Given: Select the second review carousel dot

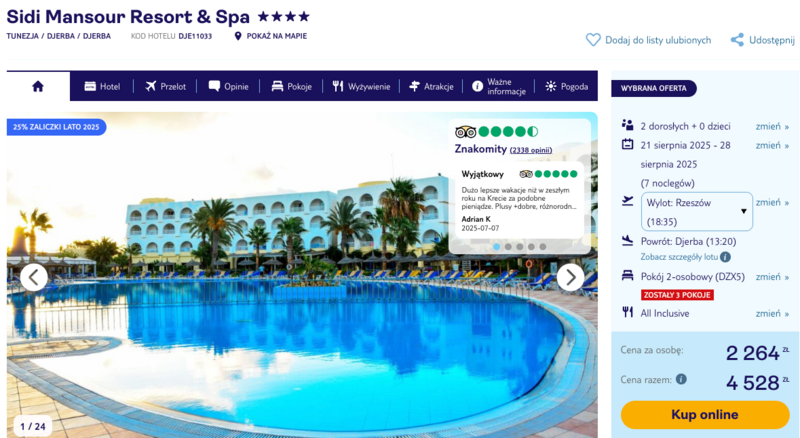Looking at the screenshot, I should coord(508,247).
